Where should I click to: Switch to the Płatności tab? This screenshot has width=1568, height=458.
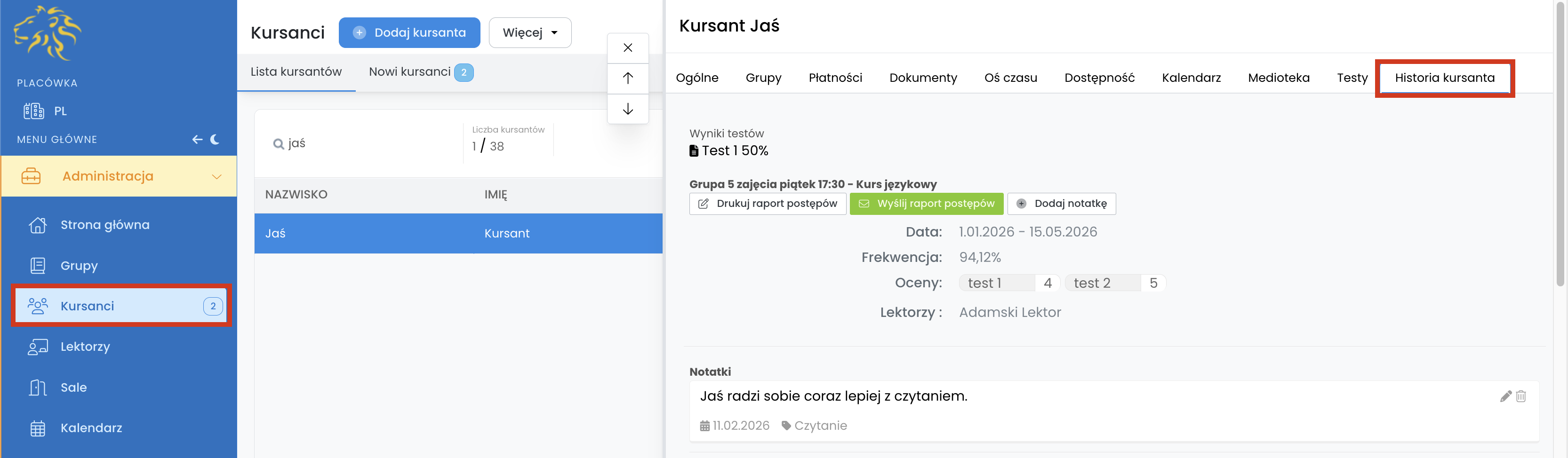tap(835, 78)
